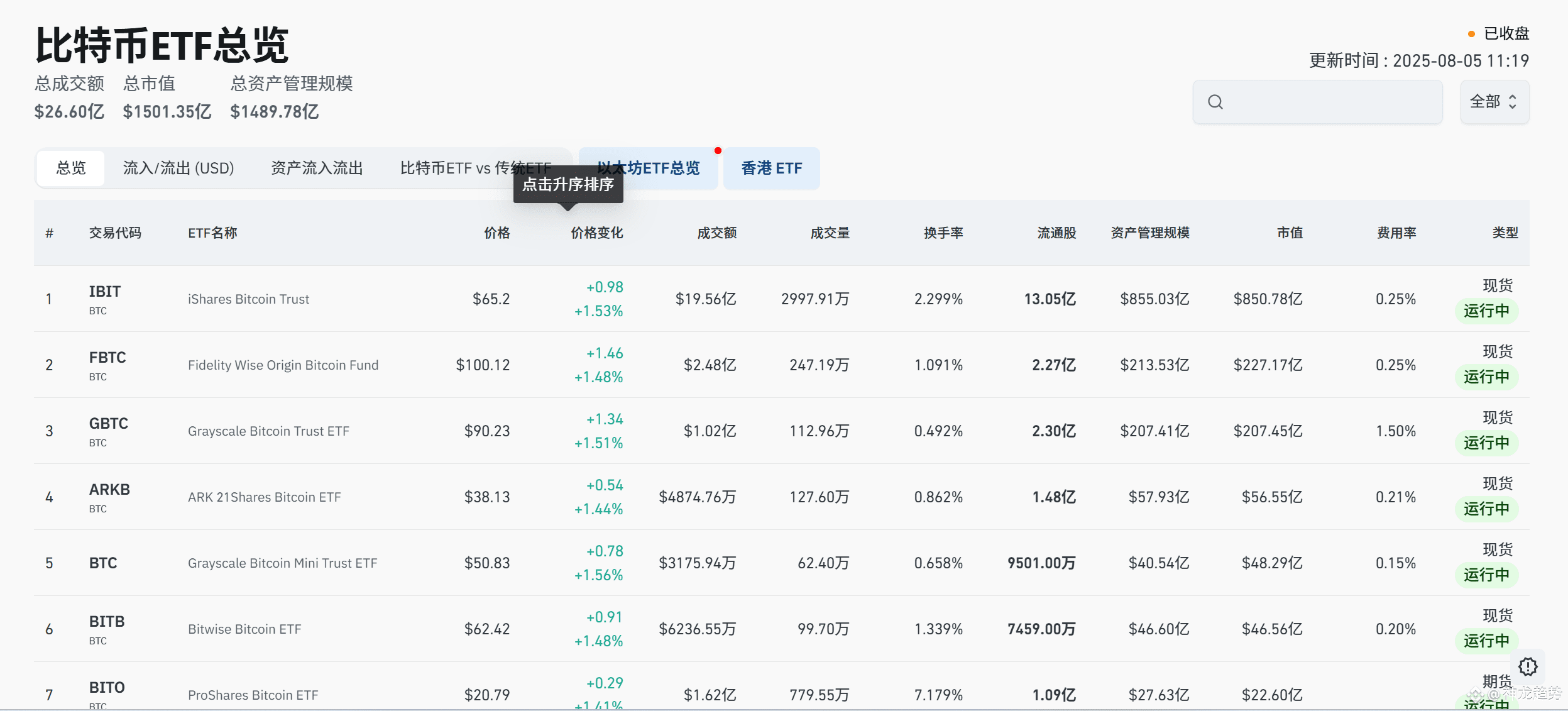Open the IBIT ticker link

click(x=104, y=292)
